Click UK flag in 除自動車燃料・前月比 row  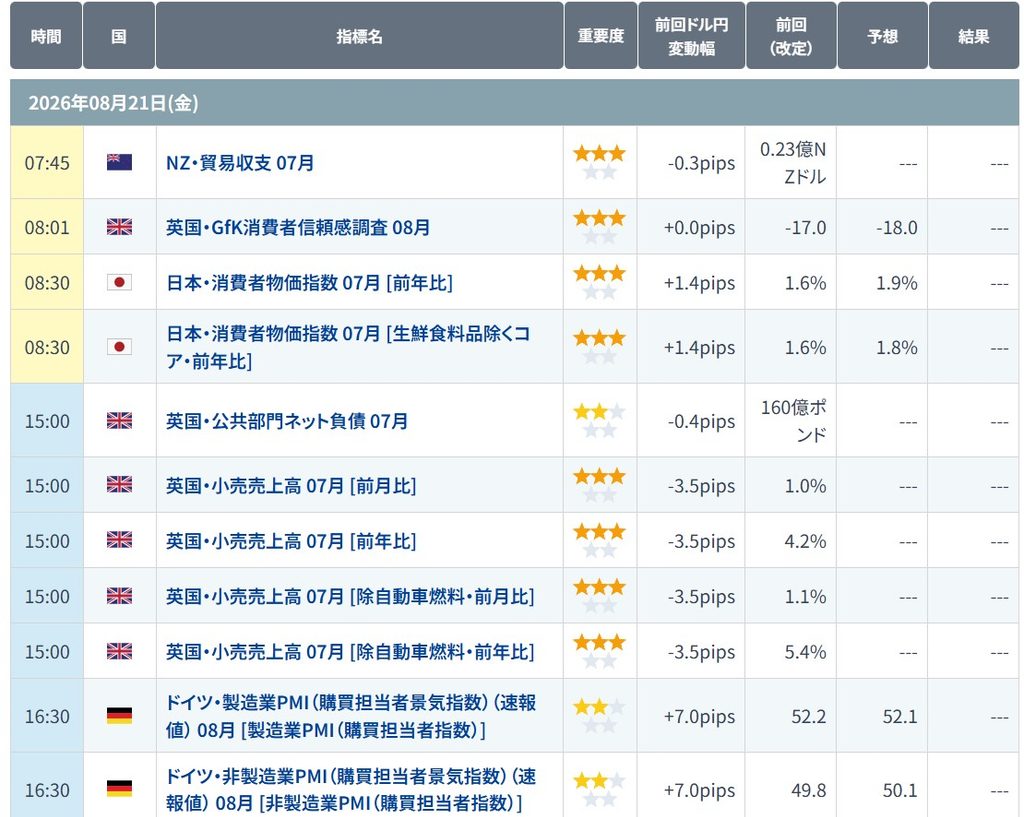pyautogui.click(x=120, y=596)
